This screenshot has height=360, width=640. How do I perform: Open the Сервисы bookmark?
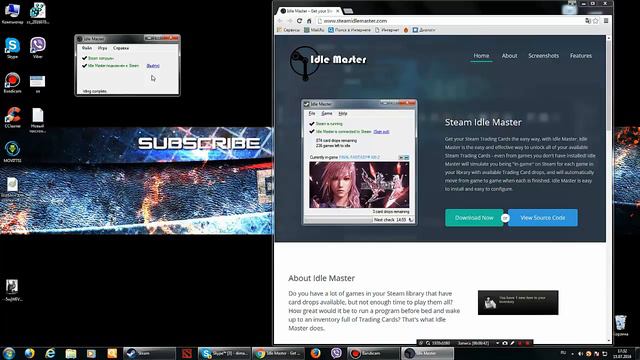tap(288, 30)
